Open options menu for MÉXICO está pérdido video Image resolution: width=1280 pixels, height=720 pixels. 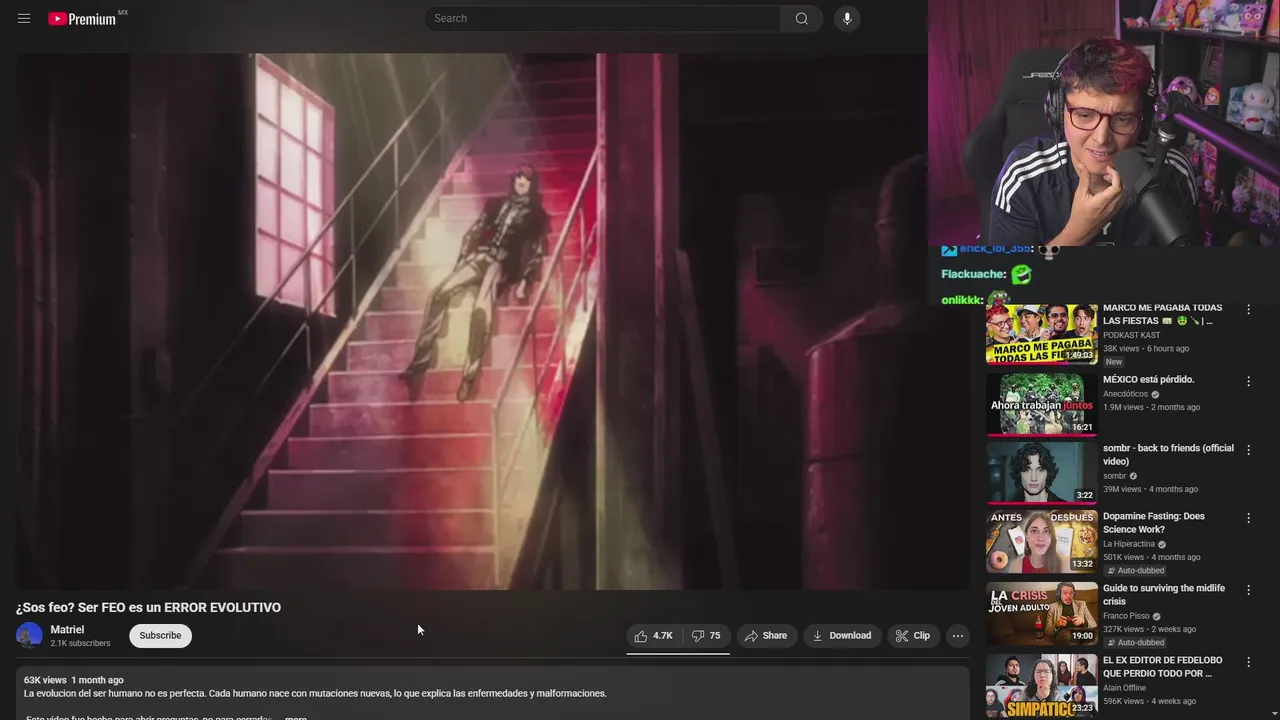[x=1248, y=381]
